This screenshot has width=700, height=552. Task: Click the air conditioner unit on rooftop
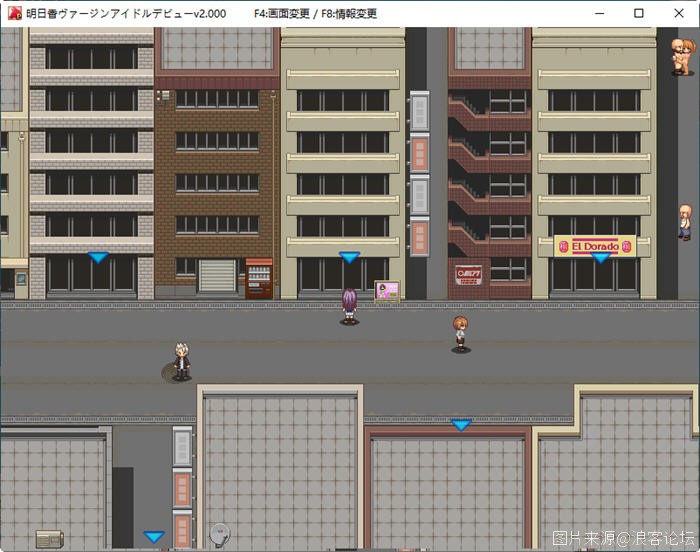pyautogui.click(x=50, y=539)
